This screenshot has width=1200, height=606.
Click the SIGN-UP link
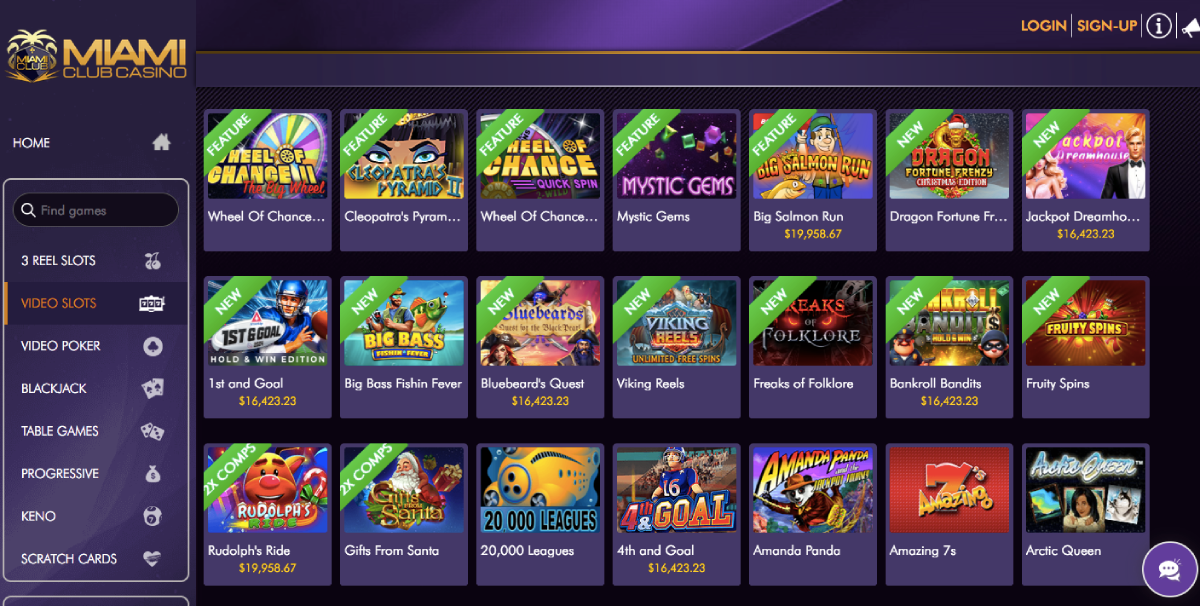[1107, 26]
